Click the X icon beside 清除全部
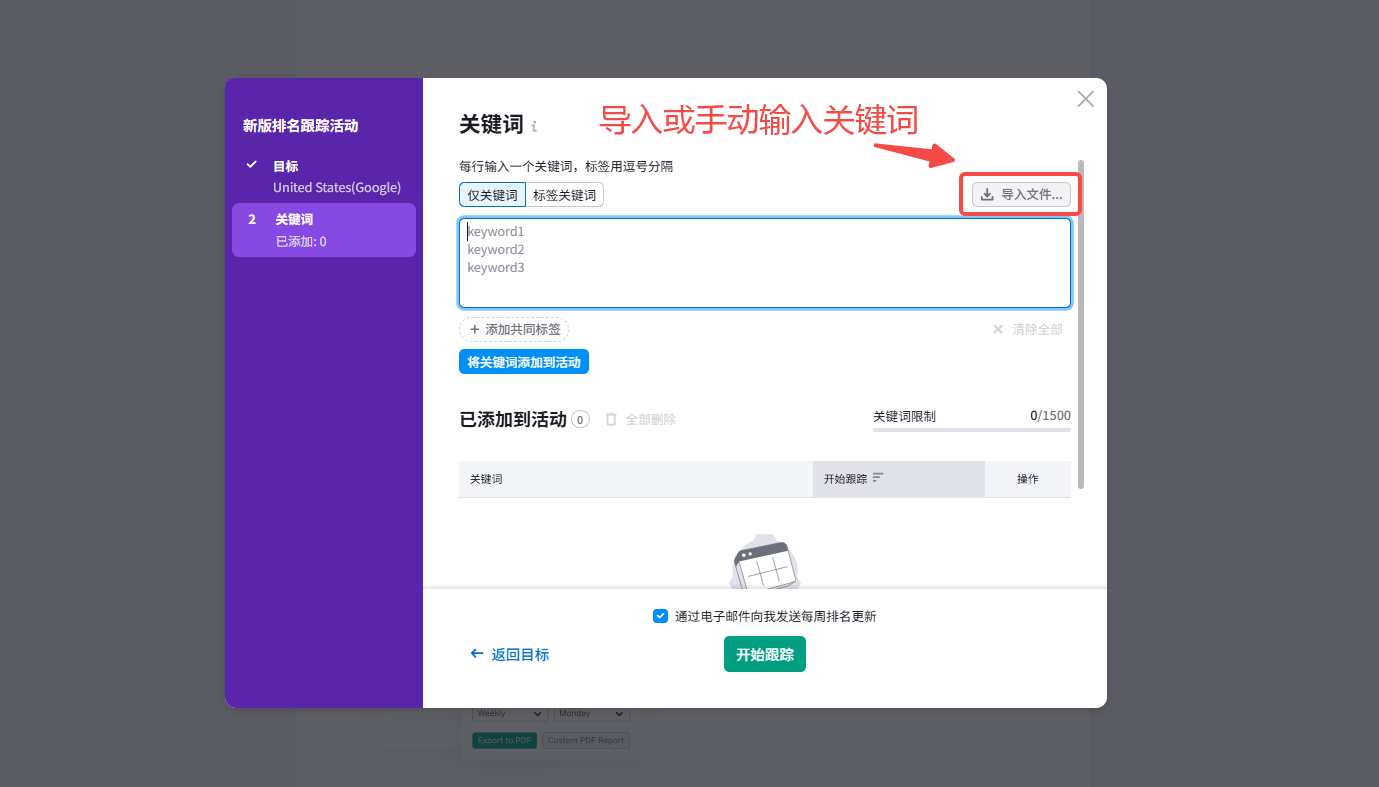1379x787 pixels. coord(997,329)
